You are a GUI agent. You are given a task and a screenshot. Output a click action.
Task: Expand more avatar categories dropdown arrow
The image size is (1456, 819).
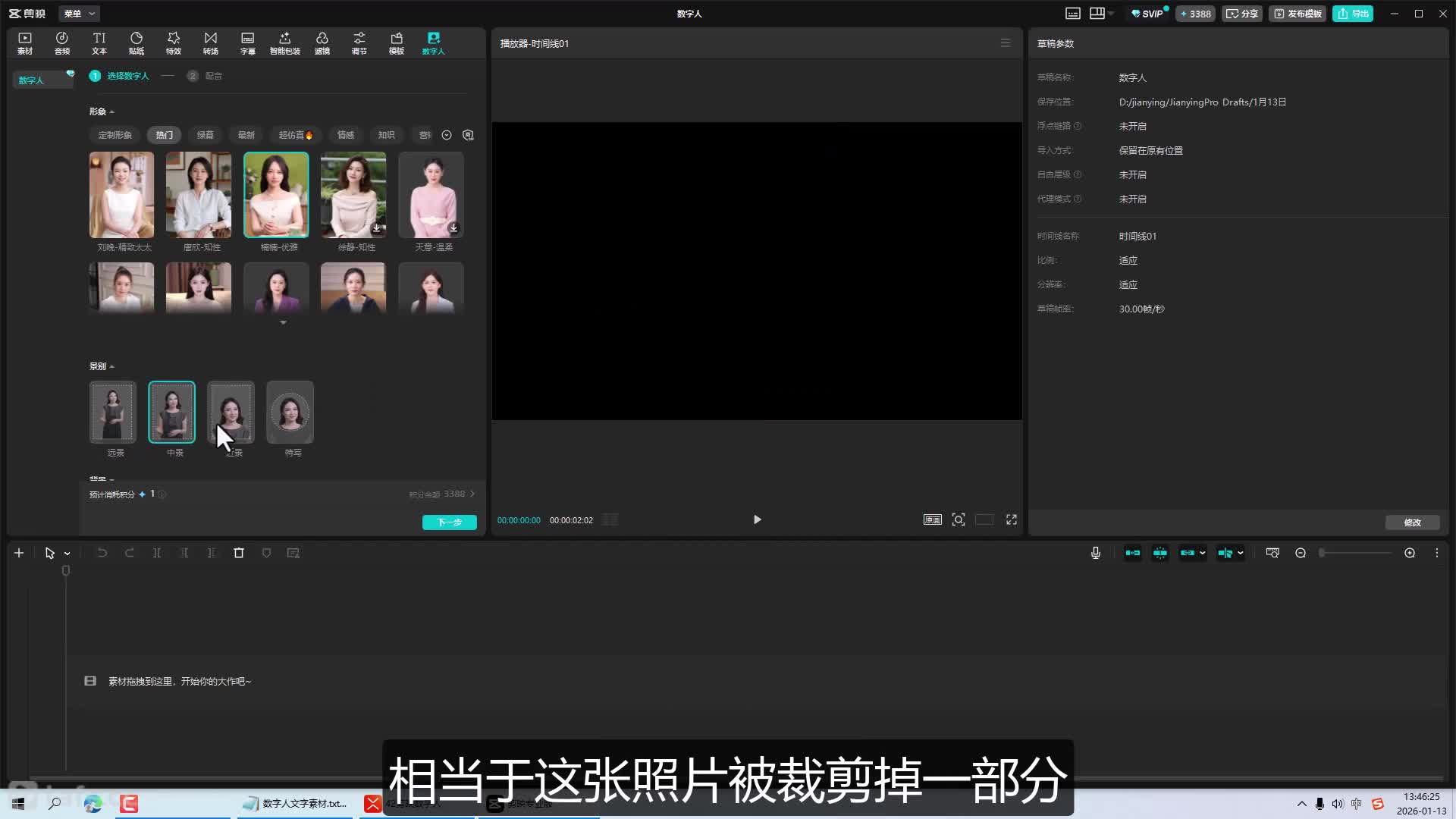click(447, 135)
